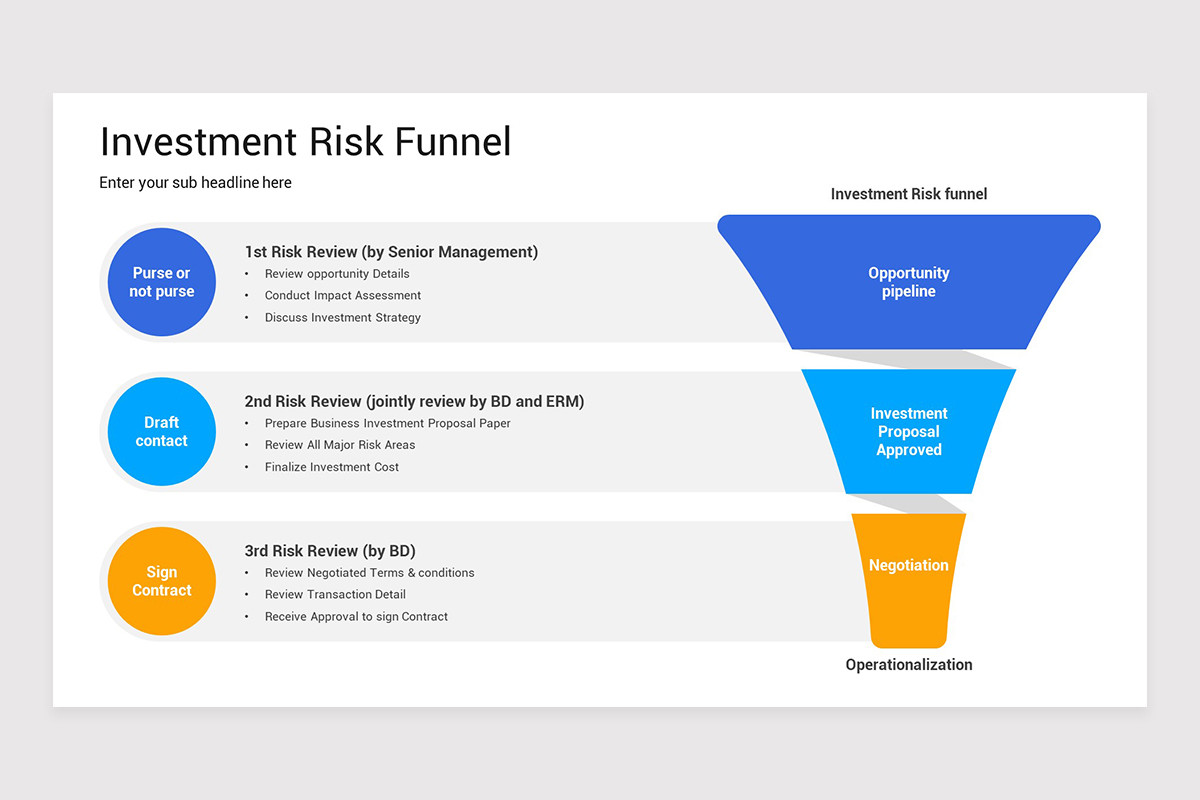
Task: Select the bullet 'Conduct Impact Assessment'
Action: (x=342, y=295)
